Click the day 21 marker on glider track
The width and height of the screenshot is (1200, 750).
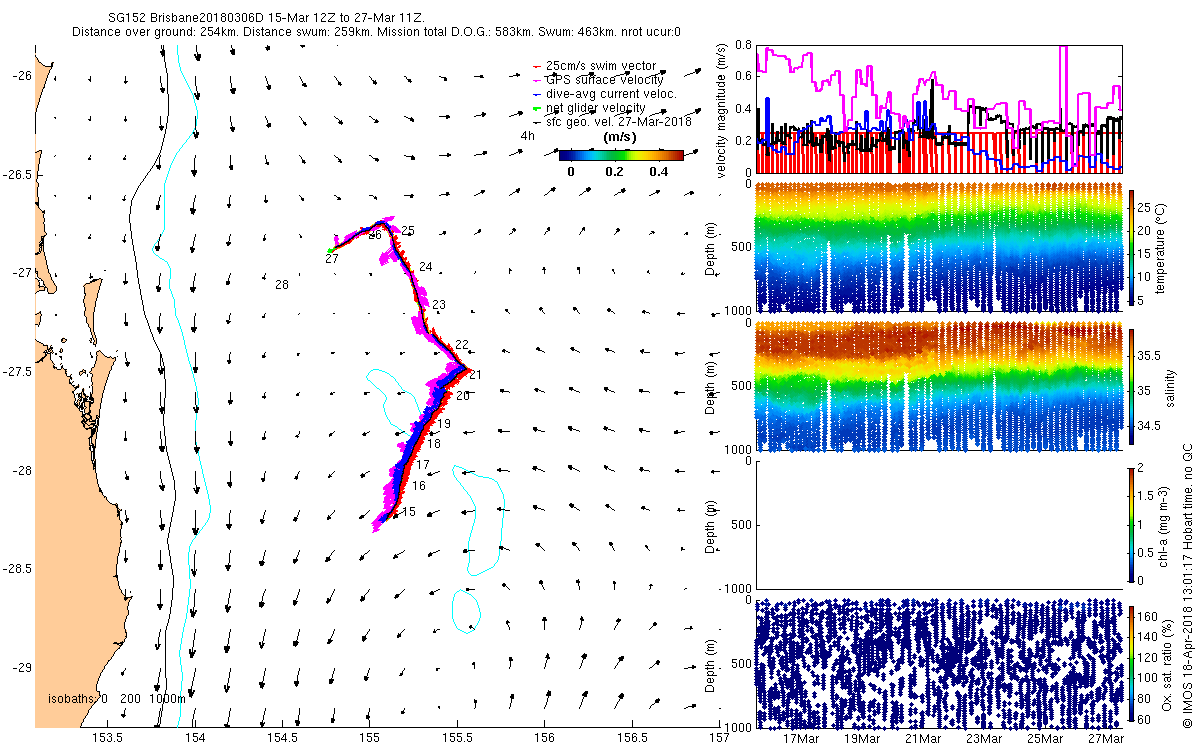(x=475, y=375)
